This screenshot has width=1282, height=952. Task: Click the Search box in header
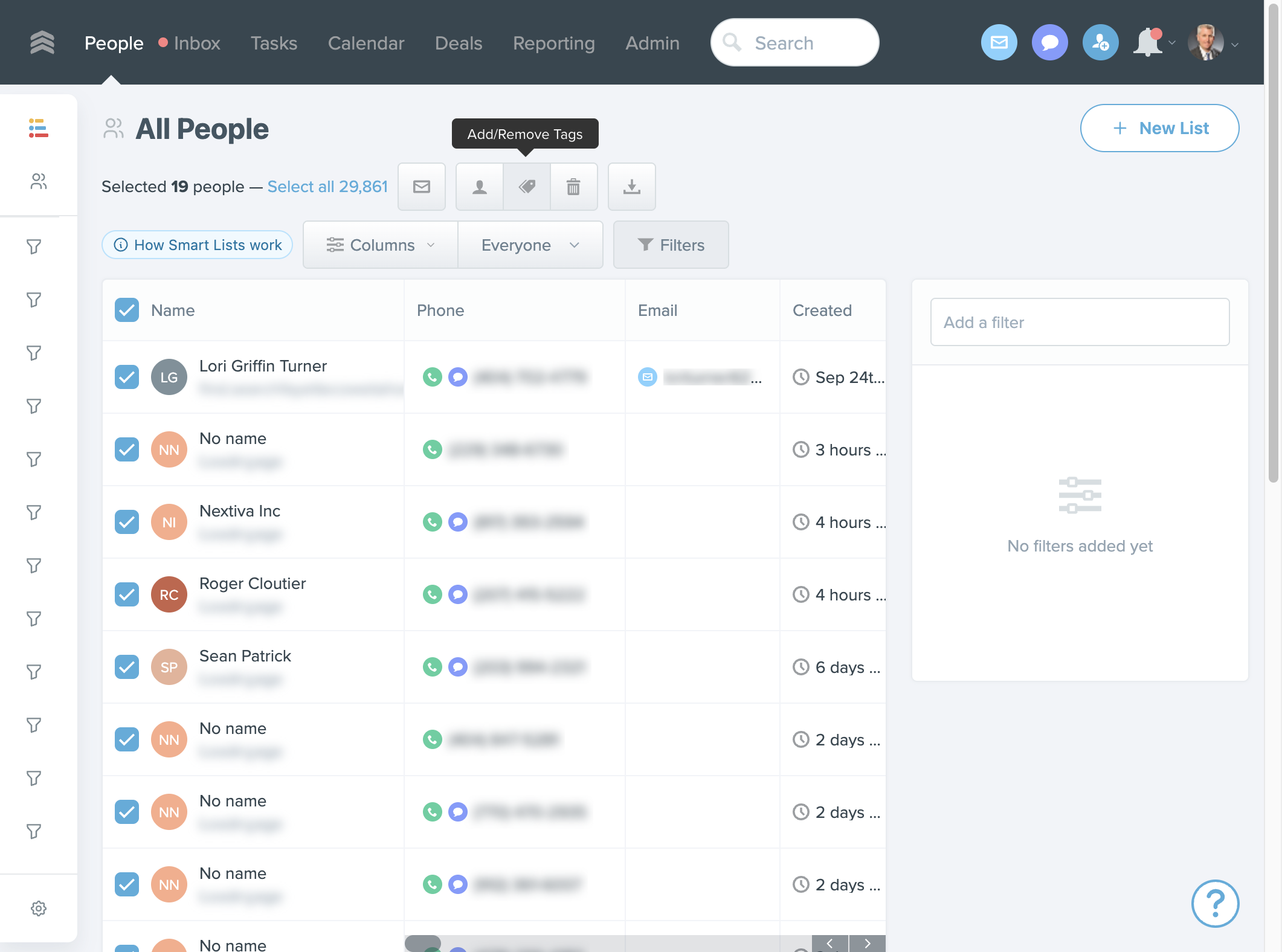pyautogui.click(x=795, y=42)
